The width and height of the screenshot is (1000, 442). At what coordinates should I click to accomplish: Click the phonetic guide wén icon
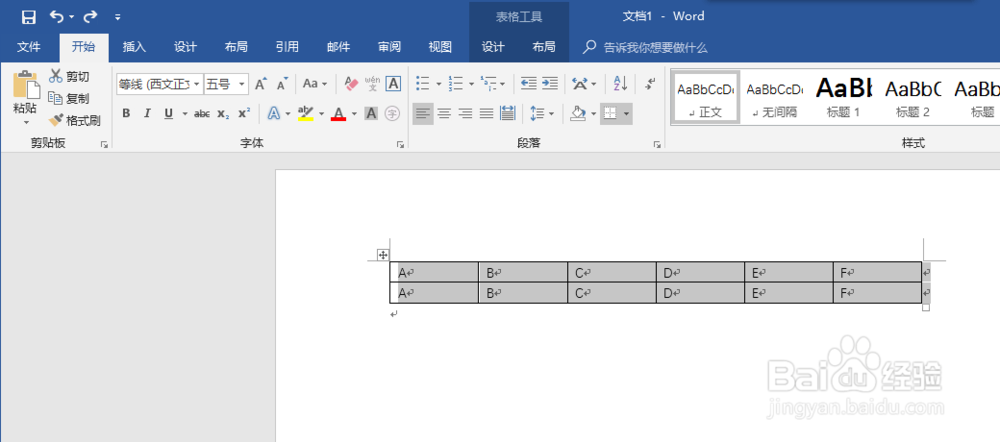[x=372, y=83]
